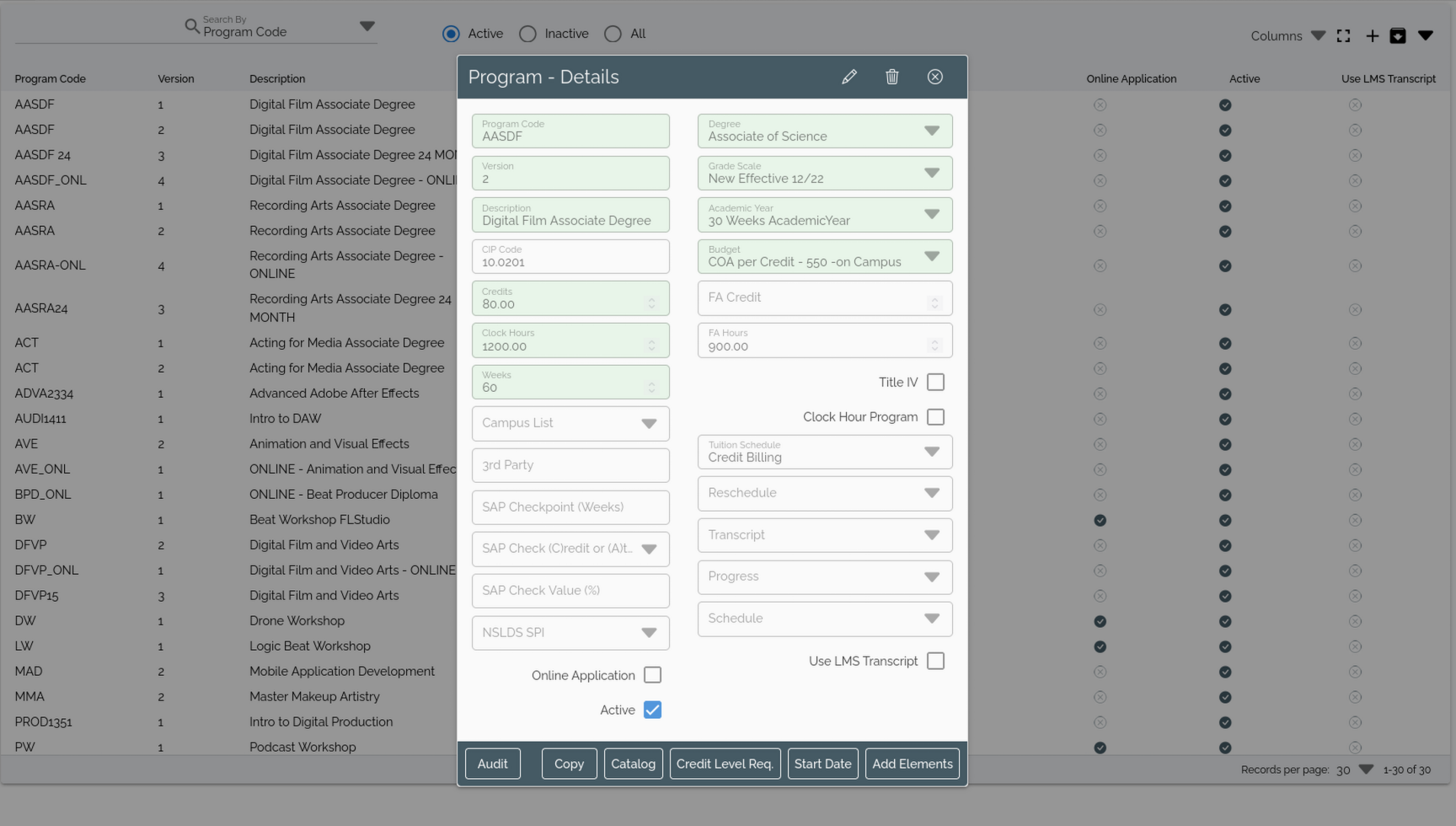Close the Program Details dialog
The image size is (1456, 826).
point(934,77)
